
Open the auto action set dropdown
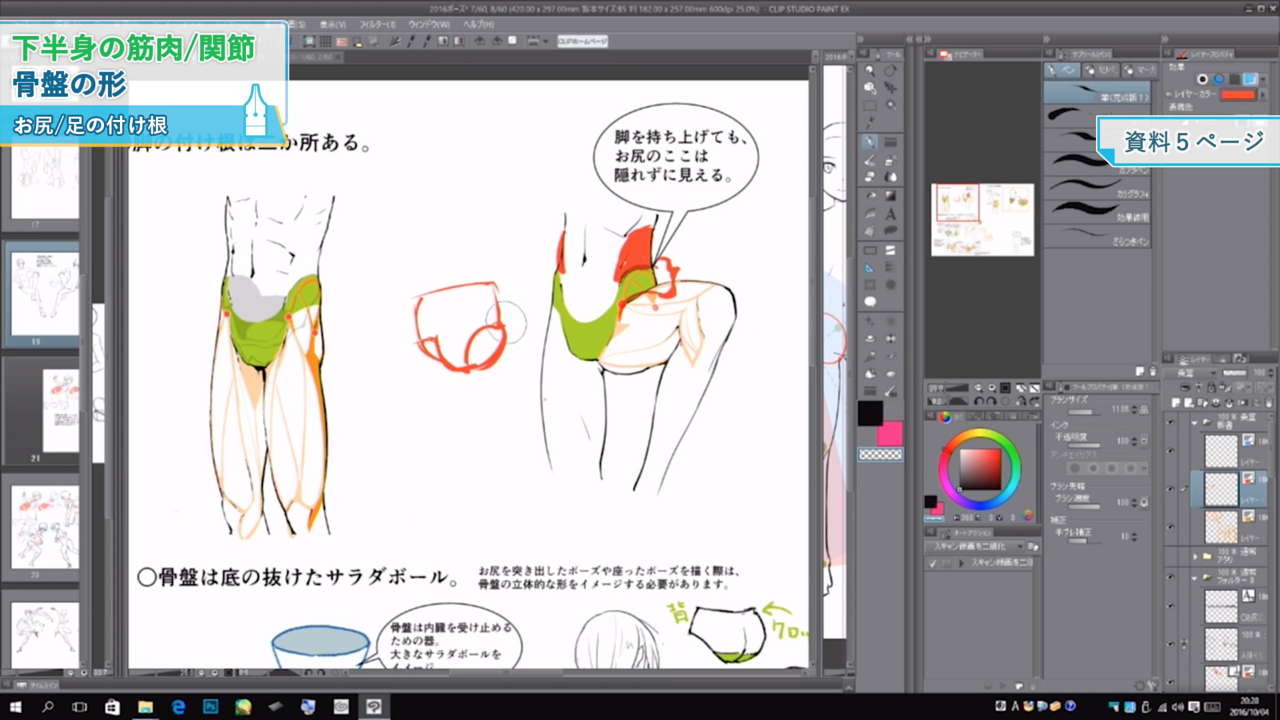1021,547
